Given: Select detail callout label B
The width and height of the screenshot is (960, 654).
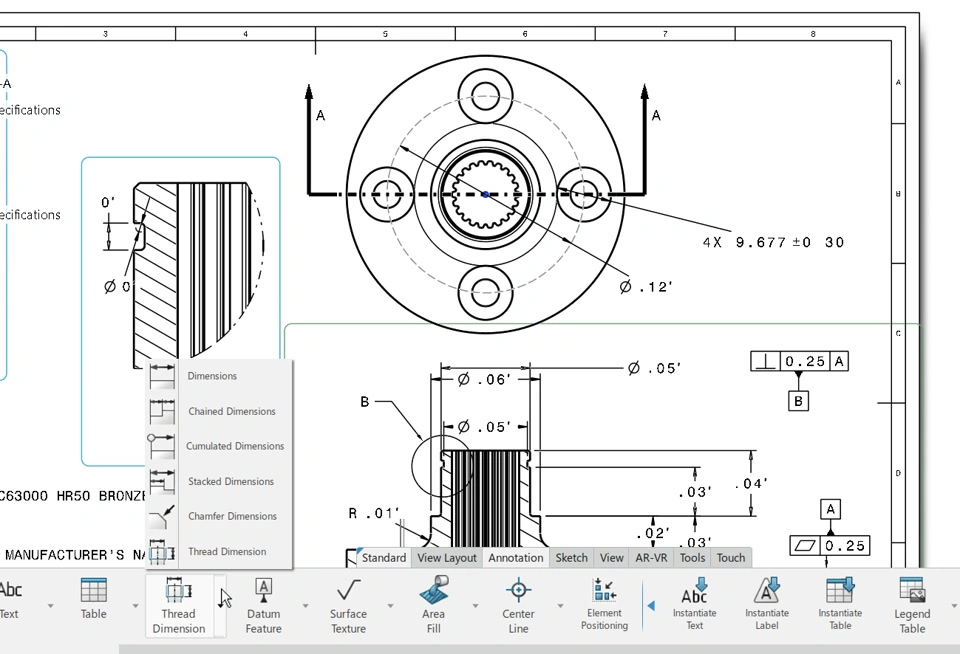Looking at the screenshot, I should pos(364,402).
